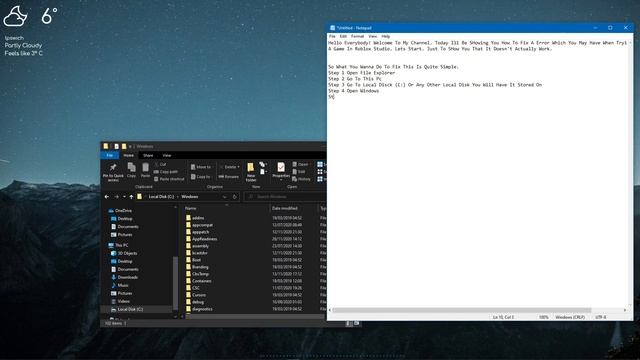The image size is (640, 360).
Task: Open the Edit menu in Notepad
Action: tap(343, 36)
